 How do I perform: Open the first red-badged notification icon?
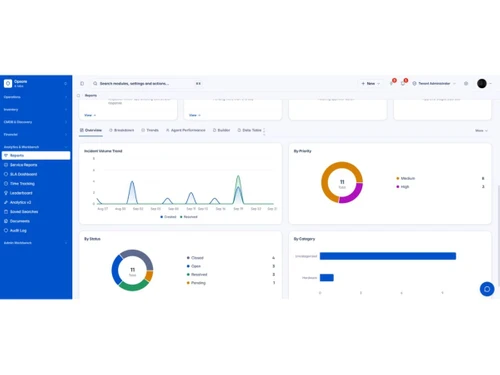pos(392,83)
